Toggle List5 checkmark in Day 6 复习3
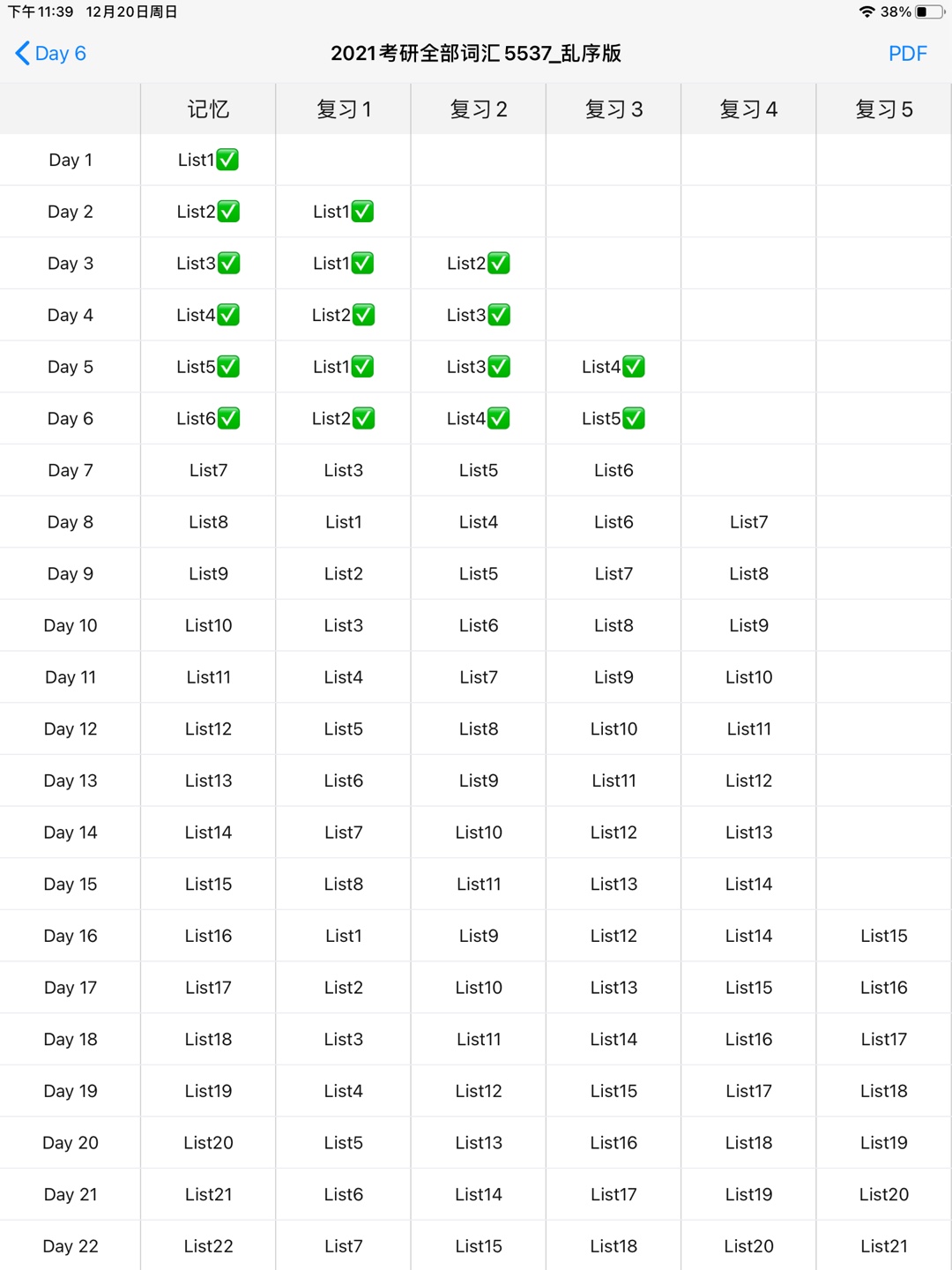This screenshot has height=1270, width=952. (x=634, y=419)
